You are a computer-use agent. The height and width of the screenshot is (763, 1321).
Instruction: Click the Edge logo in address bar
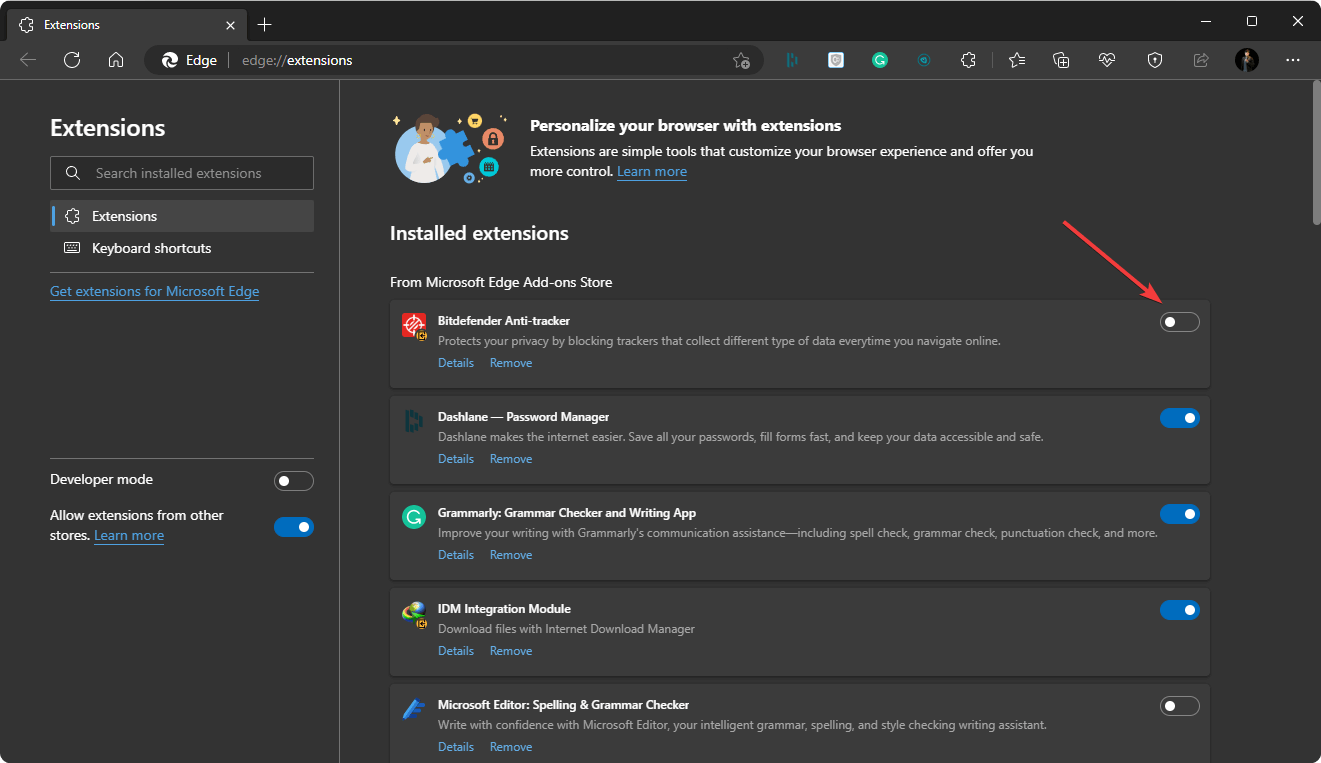170,60
